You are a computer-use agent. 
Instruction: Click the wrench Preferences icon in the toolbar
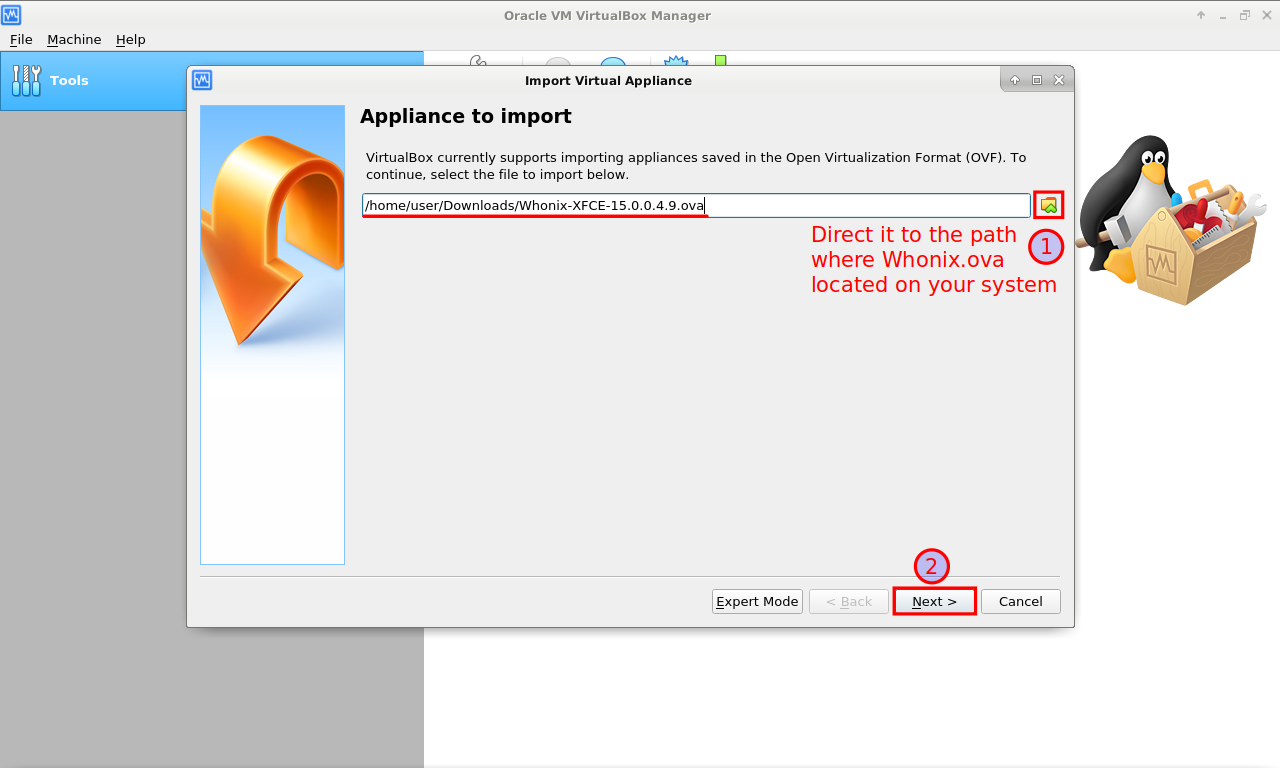coord(478,61)
